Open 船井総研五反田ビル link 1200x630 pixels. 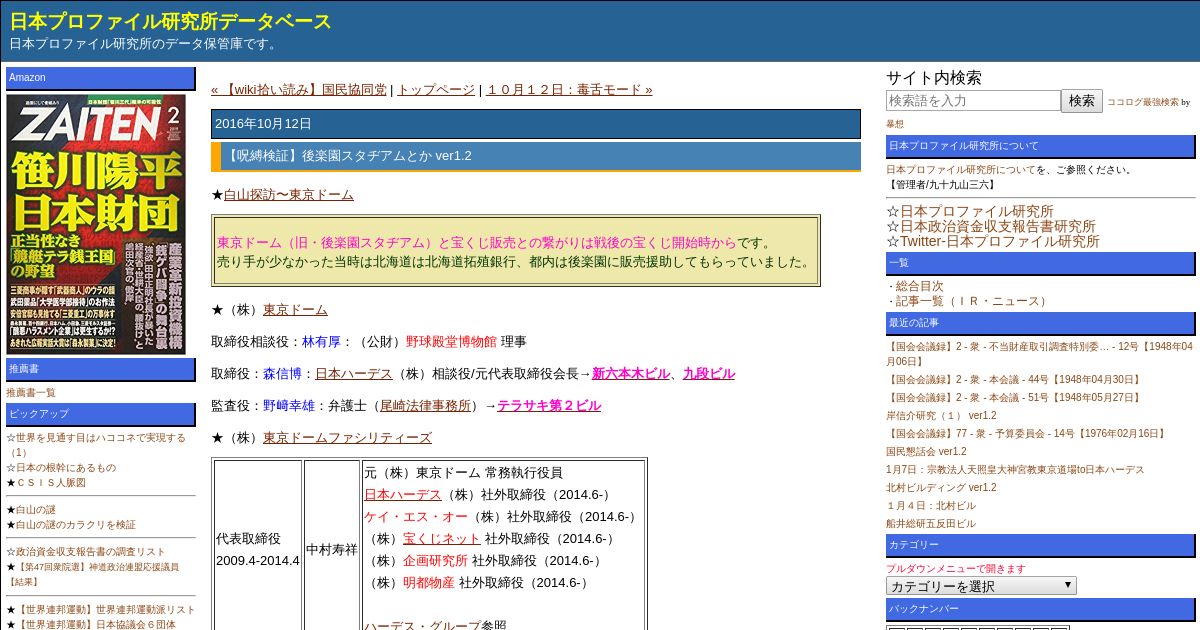coord(931,523)
